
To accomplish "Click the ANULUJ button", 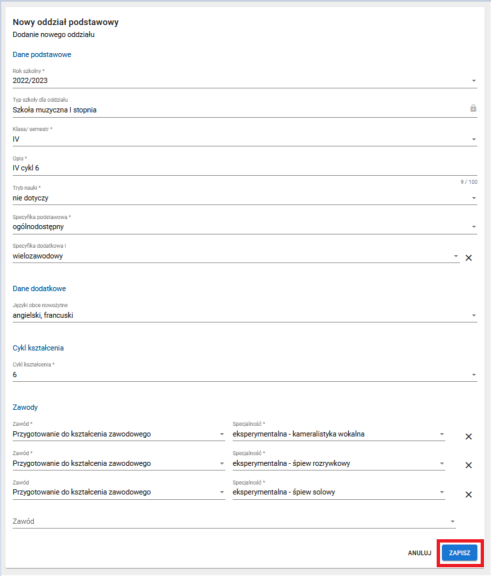I will 419,553.
